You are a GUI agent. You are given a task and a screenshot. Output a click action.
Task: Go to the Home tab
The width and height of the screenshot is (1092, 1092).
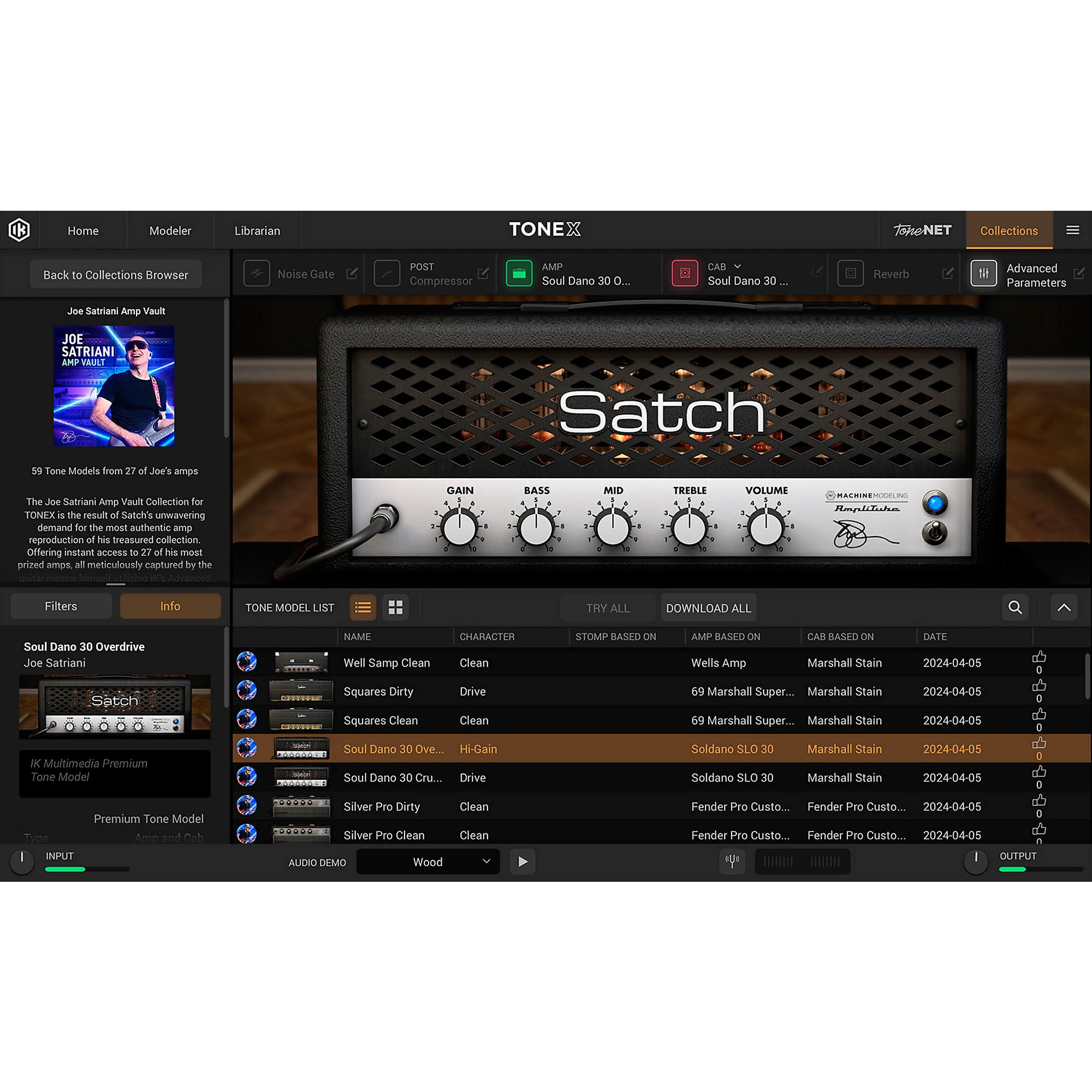[x=83, y=230]
